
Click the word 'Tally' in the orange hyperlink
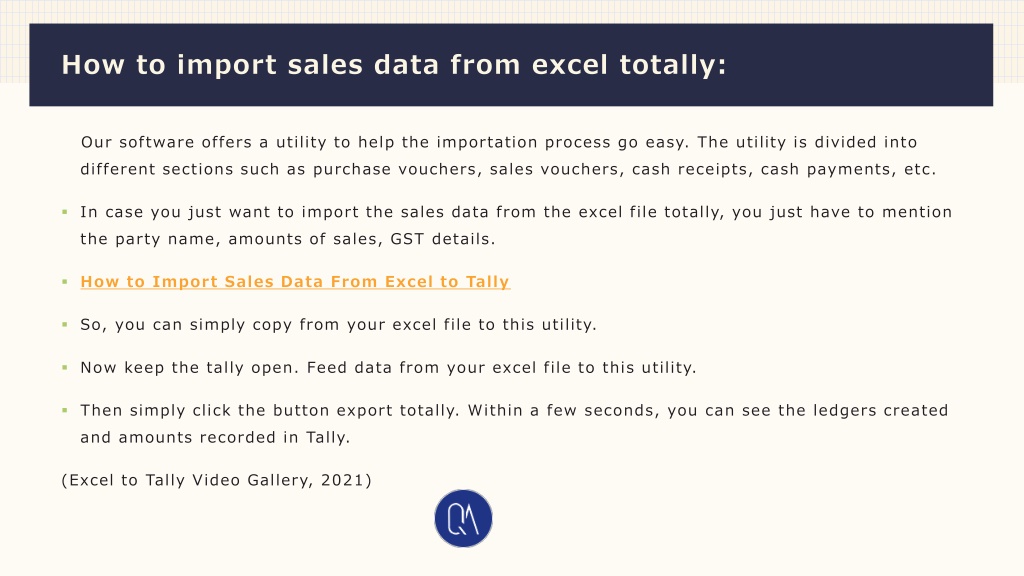coord(487,281)
